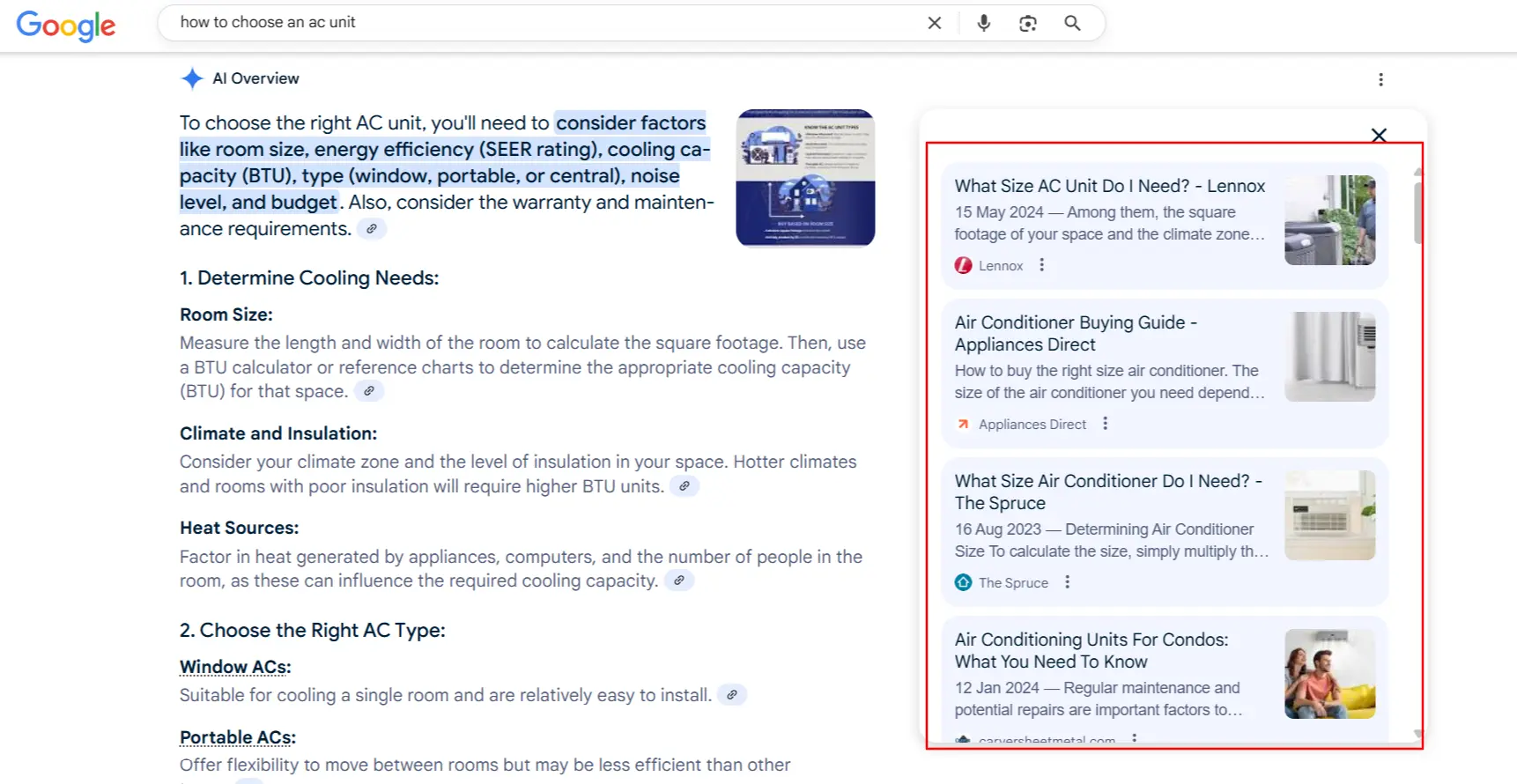Image resolution: width=1517 pixels, height=784 pixels.
Task: Open AI Overview three-dot options menu
Action: tap(1380, 79)
